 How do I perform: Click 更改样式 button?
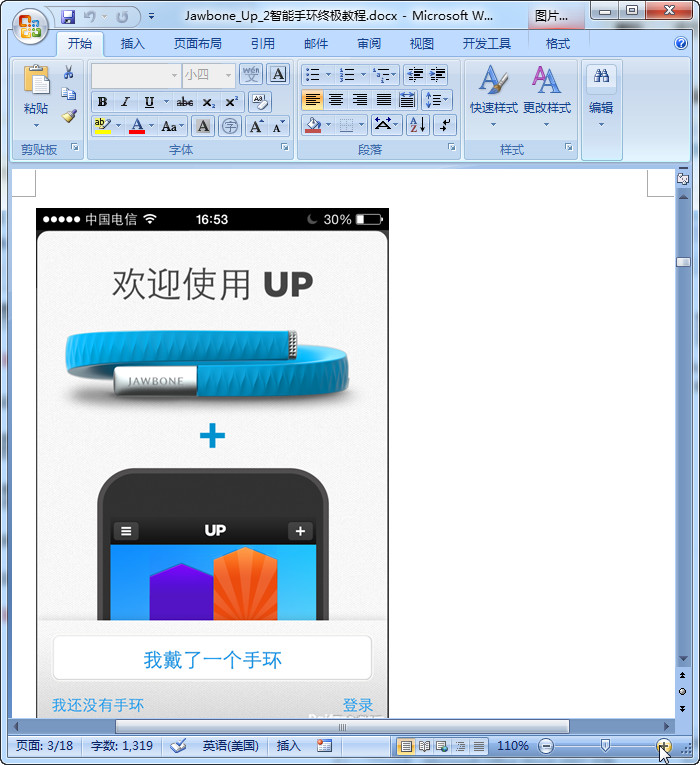point(547,97)
